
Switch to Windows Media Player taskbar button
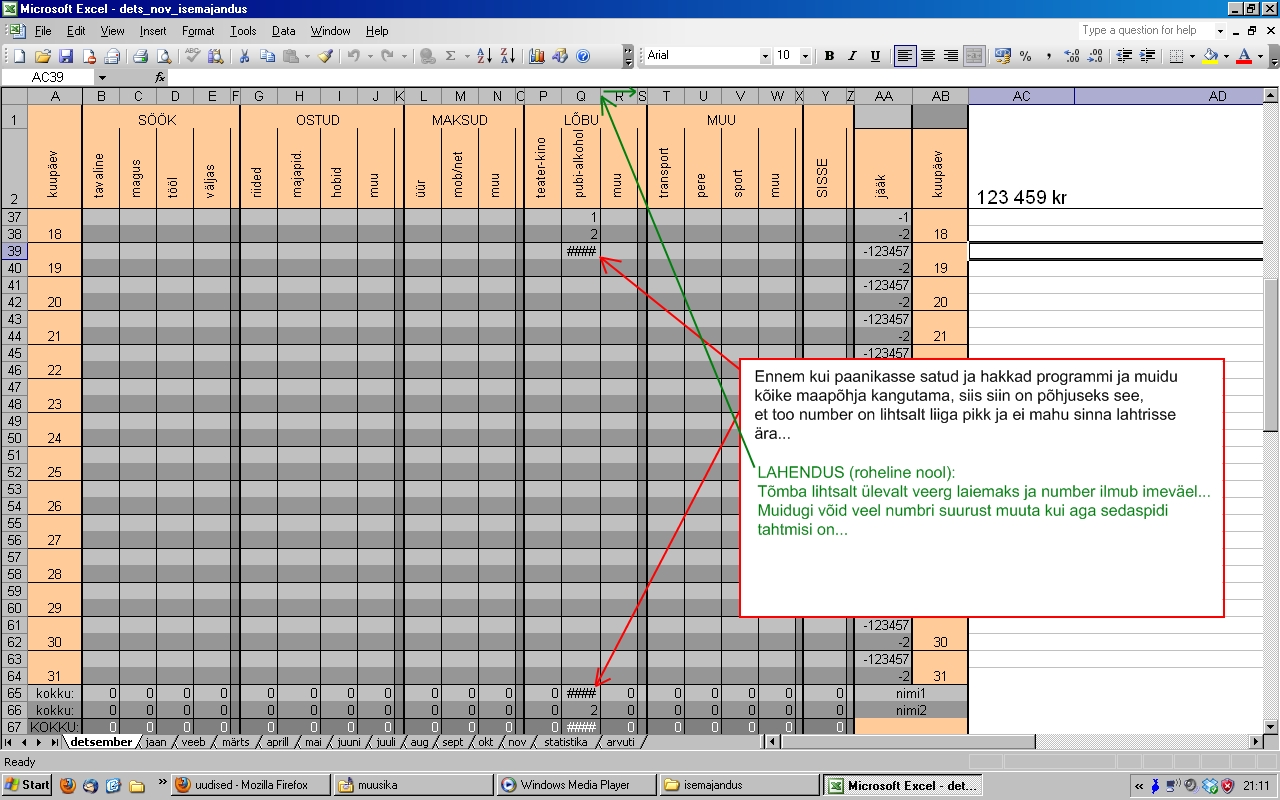(x=575, y=785)
